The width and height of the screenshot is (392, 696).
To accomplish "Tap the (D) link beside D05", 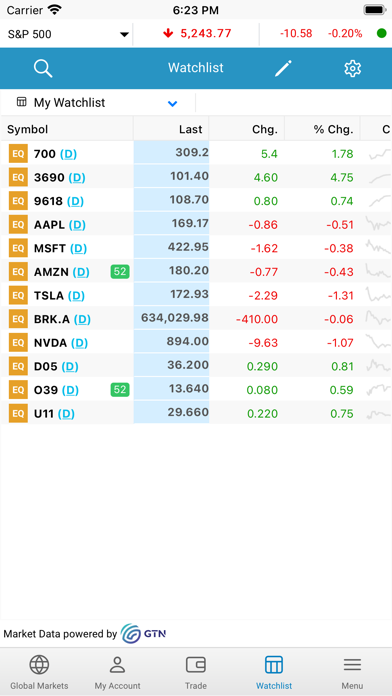I will point(70,367).
